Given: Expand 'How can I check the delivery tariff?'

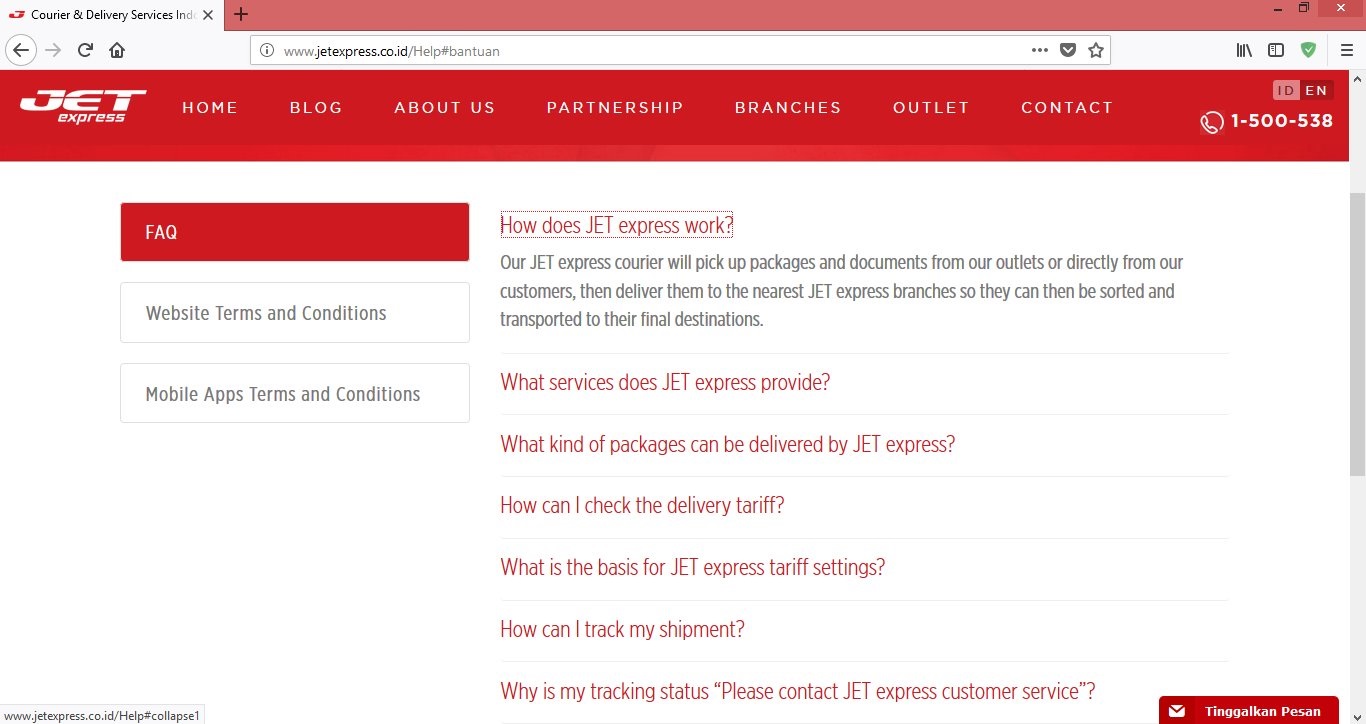Looking at the screenshot, I should (642, 505).
